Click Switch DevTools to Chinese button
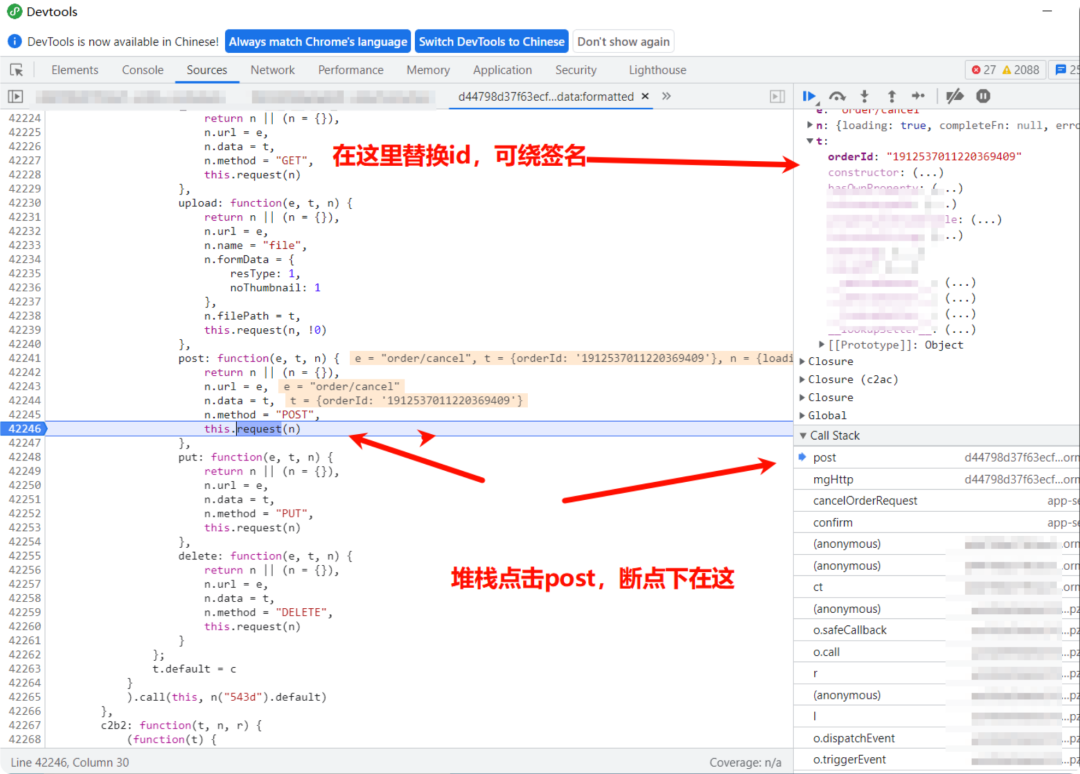Screen dimensions: 1080x774 pyautogui.click(x=492, y=41)
